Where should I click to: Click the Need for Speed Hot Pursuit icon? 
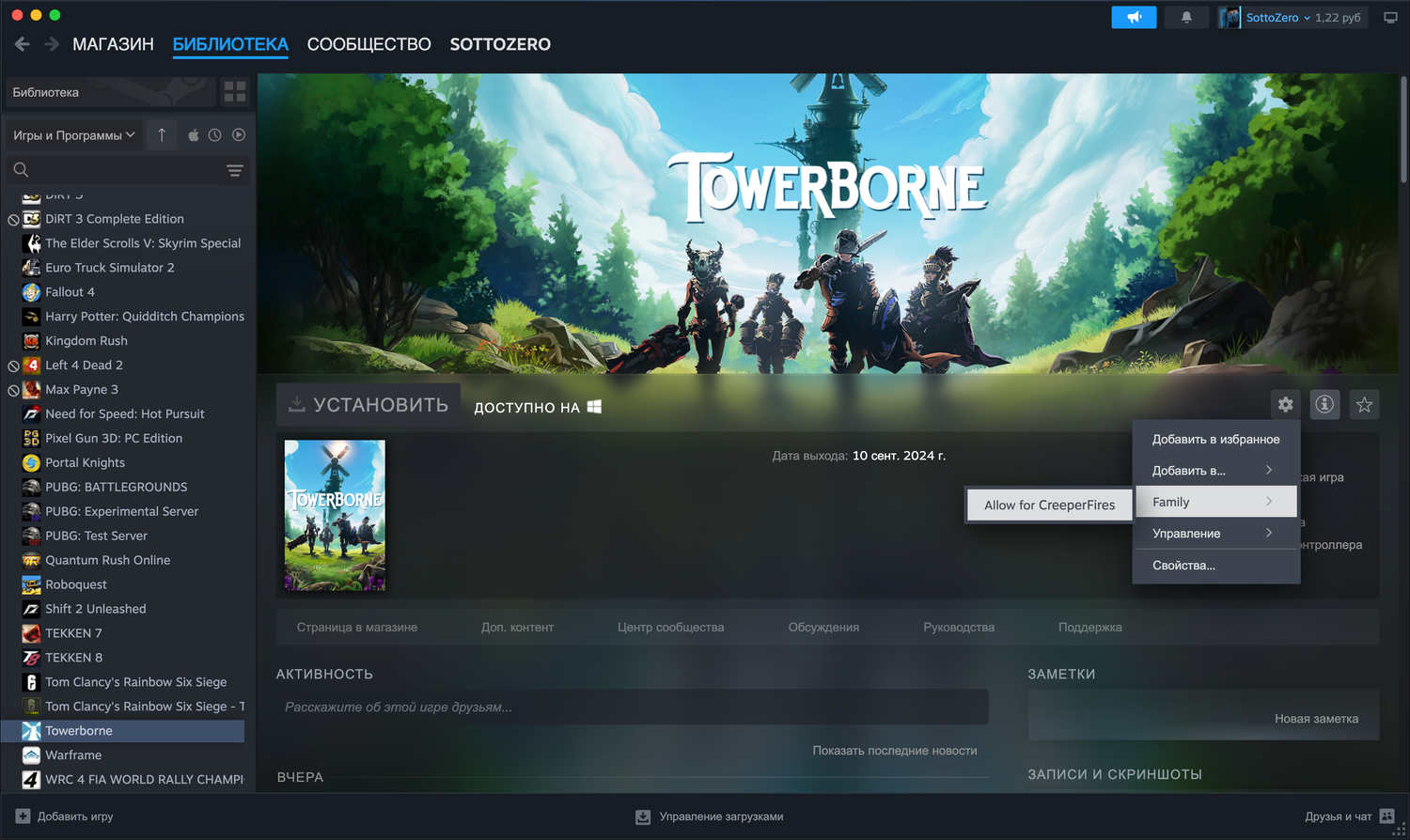31,414
